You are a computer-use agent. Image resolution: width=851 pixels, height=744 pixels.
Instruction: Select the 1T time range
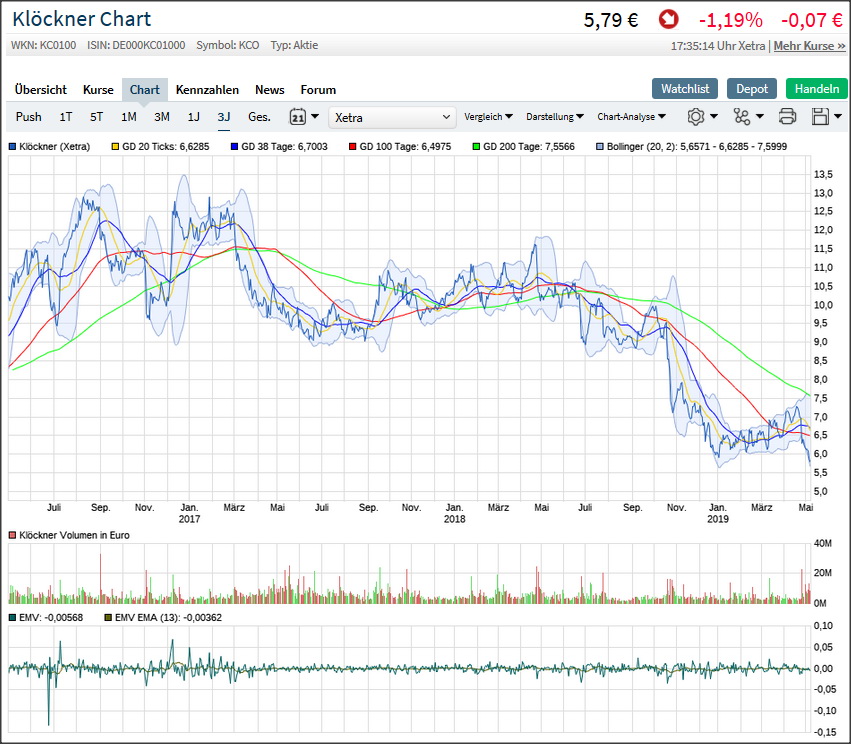[66, 117]
